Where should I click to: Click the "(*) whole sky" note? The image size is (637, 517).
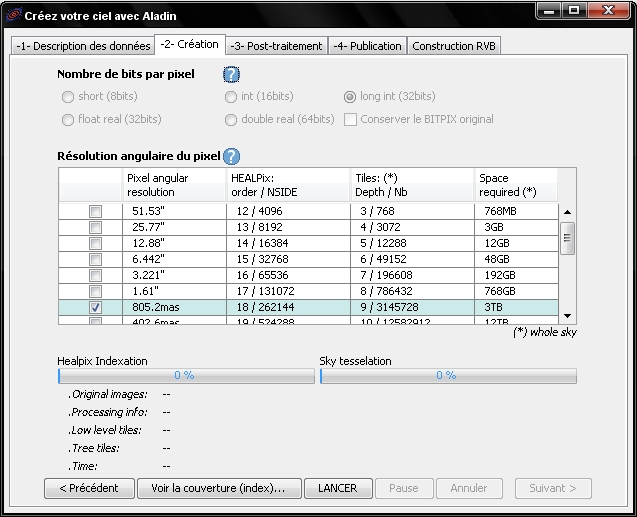(545, 332)
